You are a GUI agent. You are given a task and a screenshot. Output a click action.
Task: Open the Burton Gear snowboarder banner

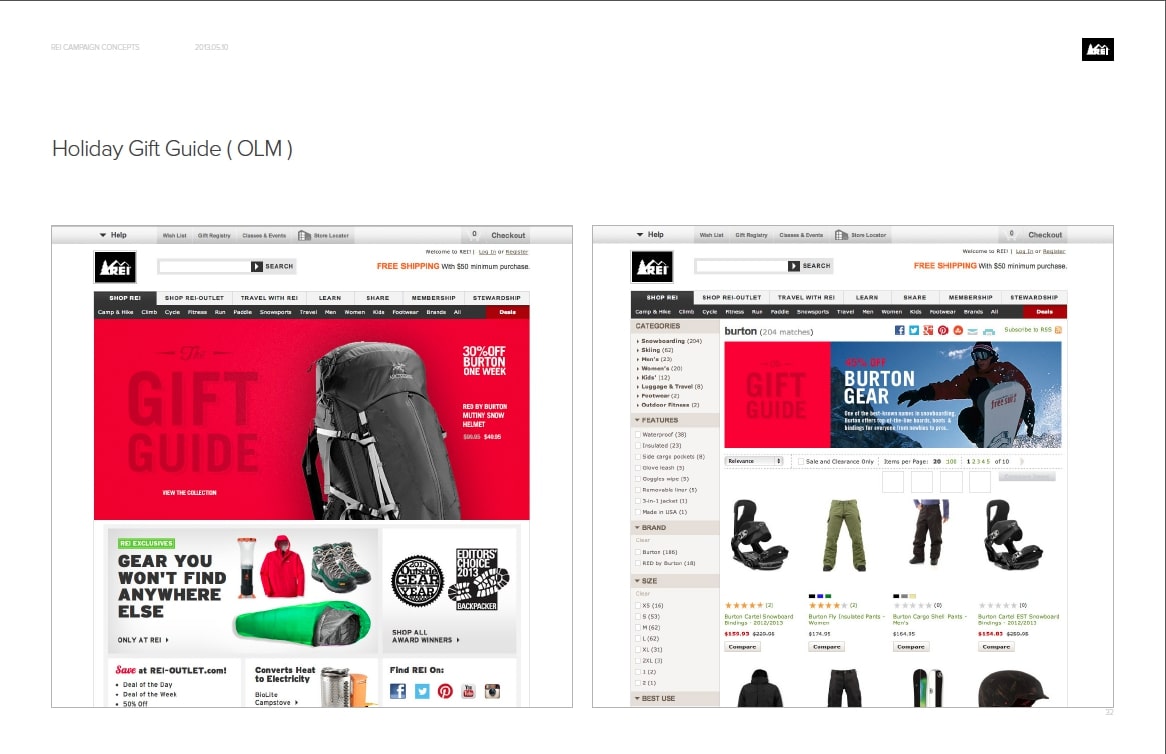(x=945, y=394)
